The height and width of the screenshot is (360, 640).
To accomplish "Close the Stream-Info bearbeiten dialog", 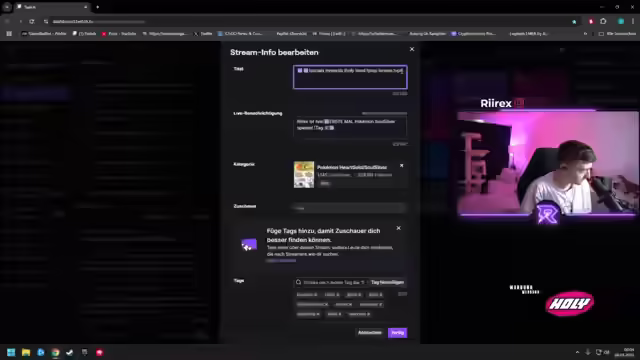I will (412, 49).
